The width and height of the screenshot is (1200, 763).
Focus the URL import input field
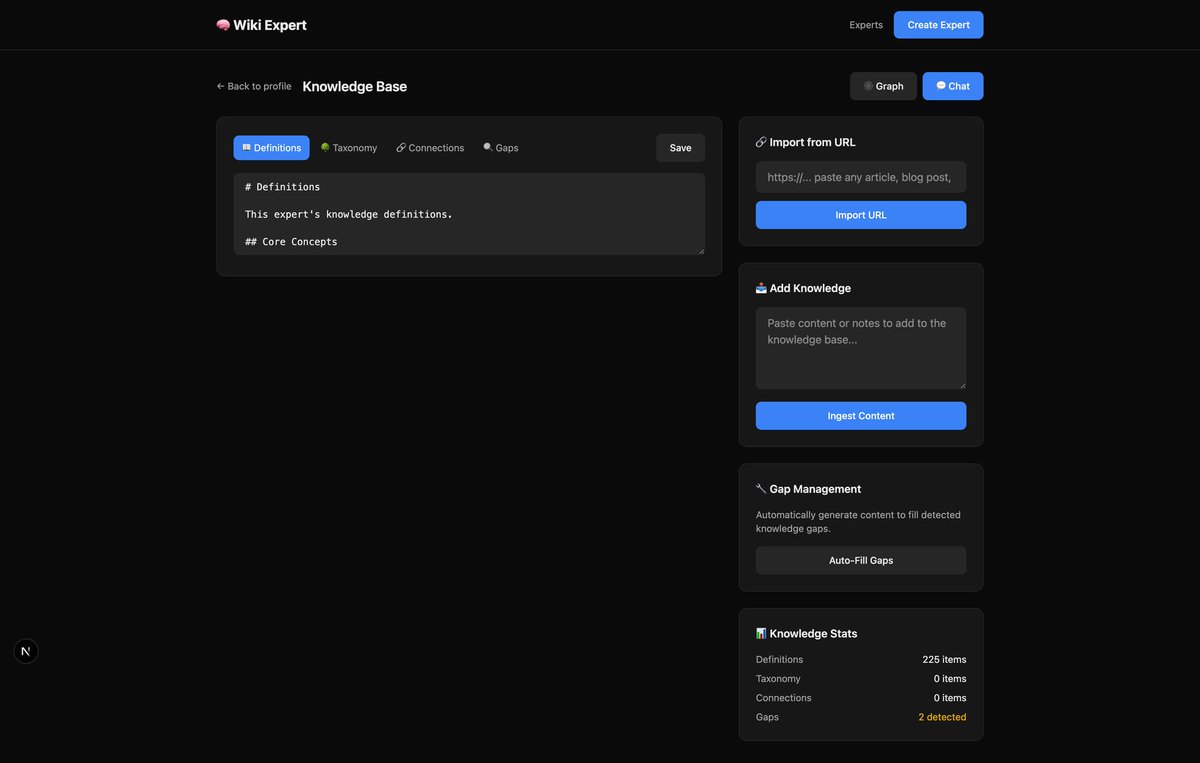[861, 177]
